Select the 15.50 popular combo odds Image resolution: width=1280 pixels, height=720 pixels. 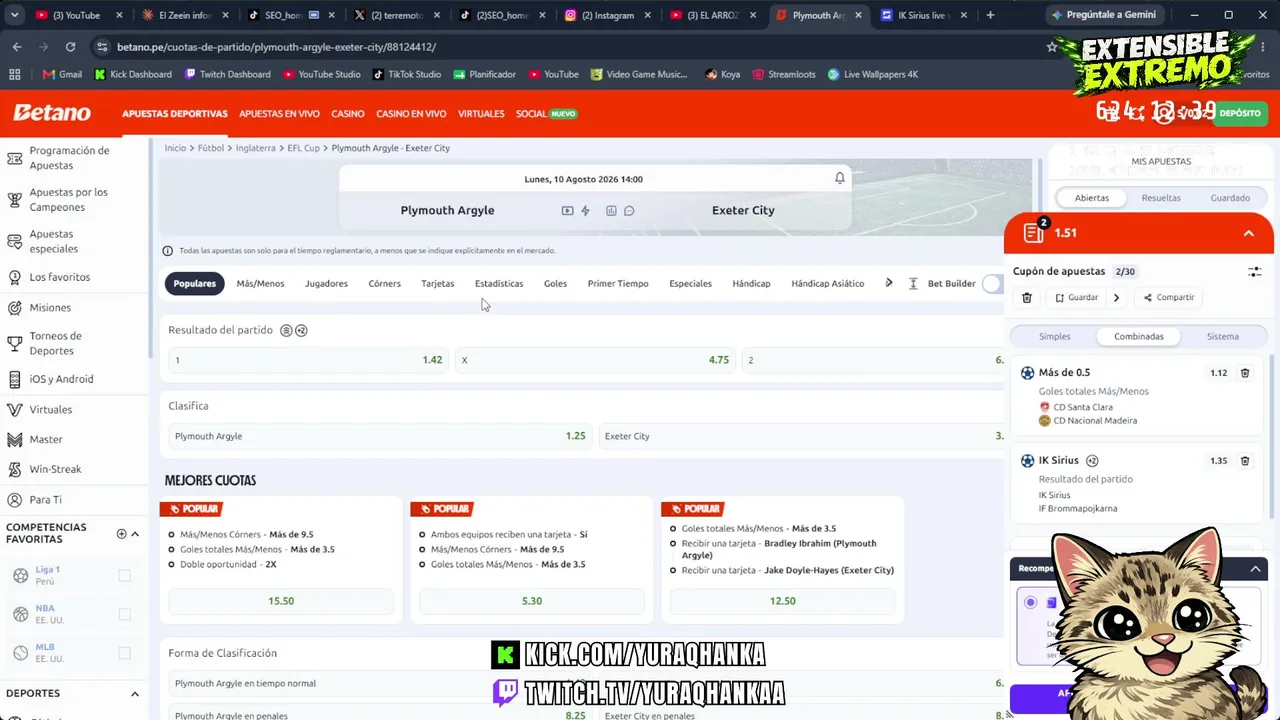click(x=281, y=601)
